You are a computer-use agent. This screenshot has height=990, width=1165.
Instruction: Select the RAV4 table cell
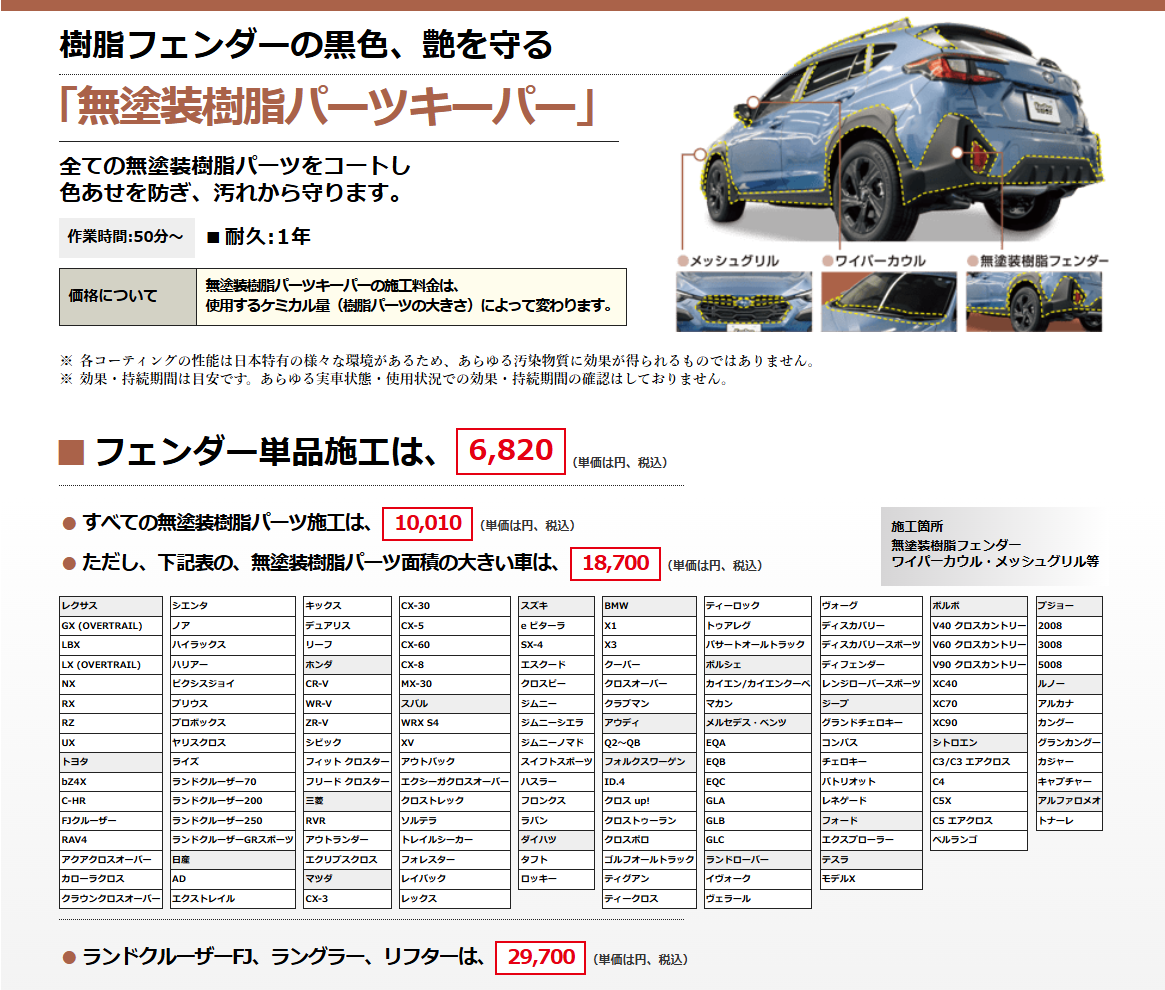pyautogui.click(x=111, y=840)
